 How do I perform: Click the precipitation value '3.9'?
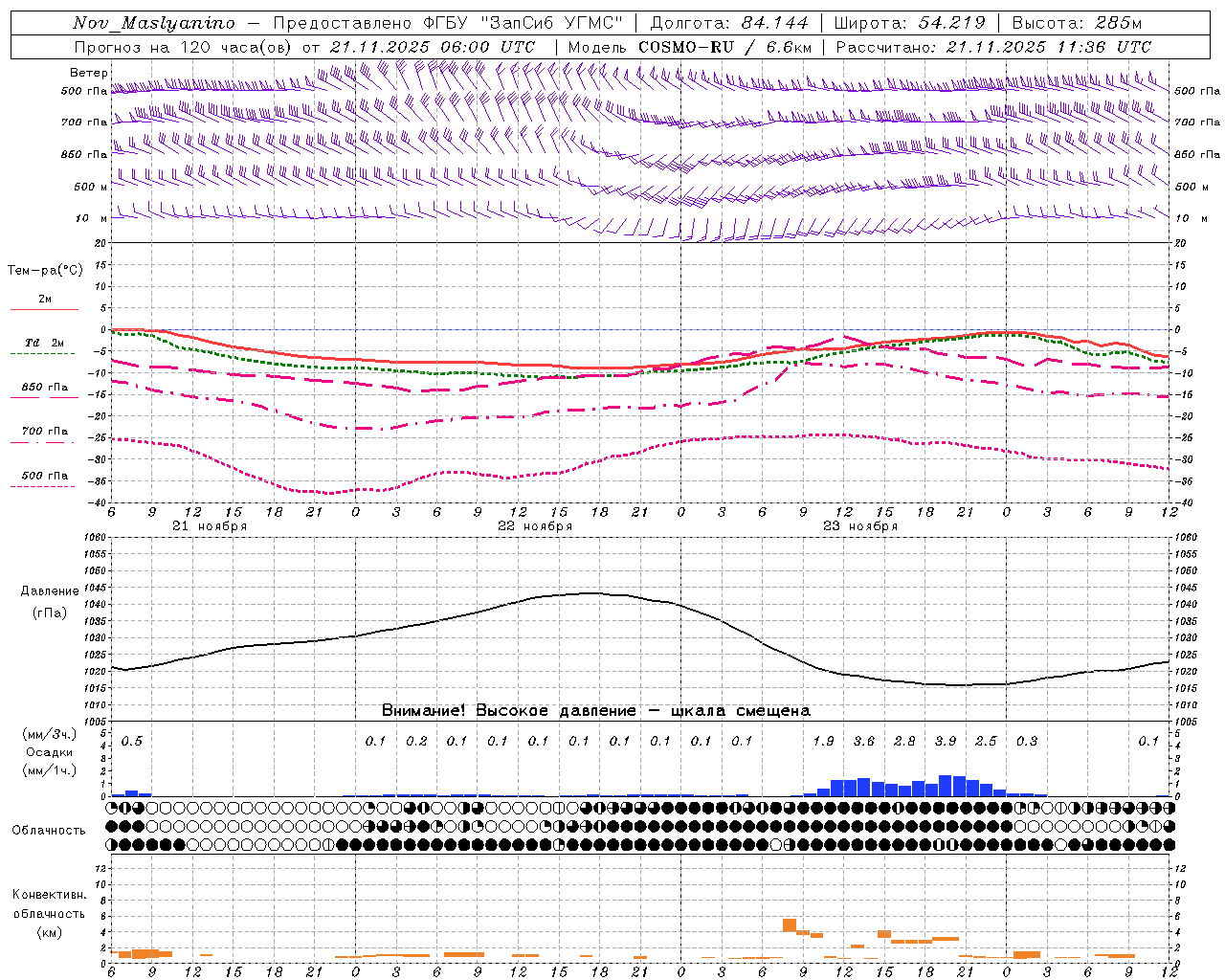(946, 742)
